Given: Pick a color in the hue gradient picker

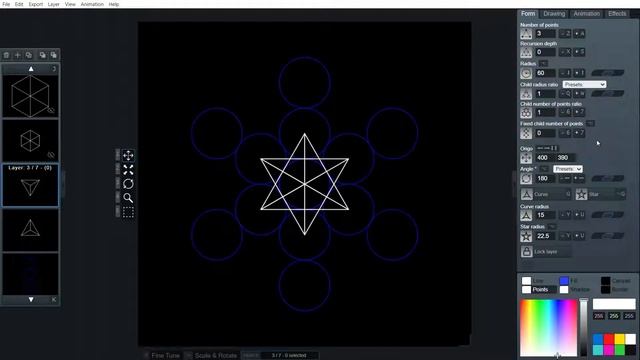Looking at the screenshot, I should click(x=549, y=328).
